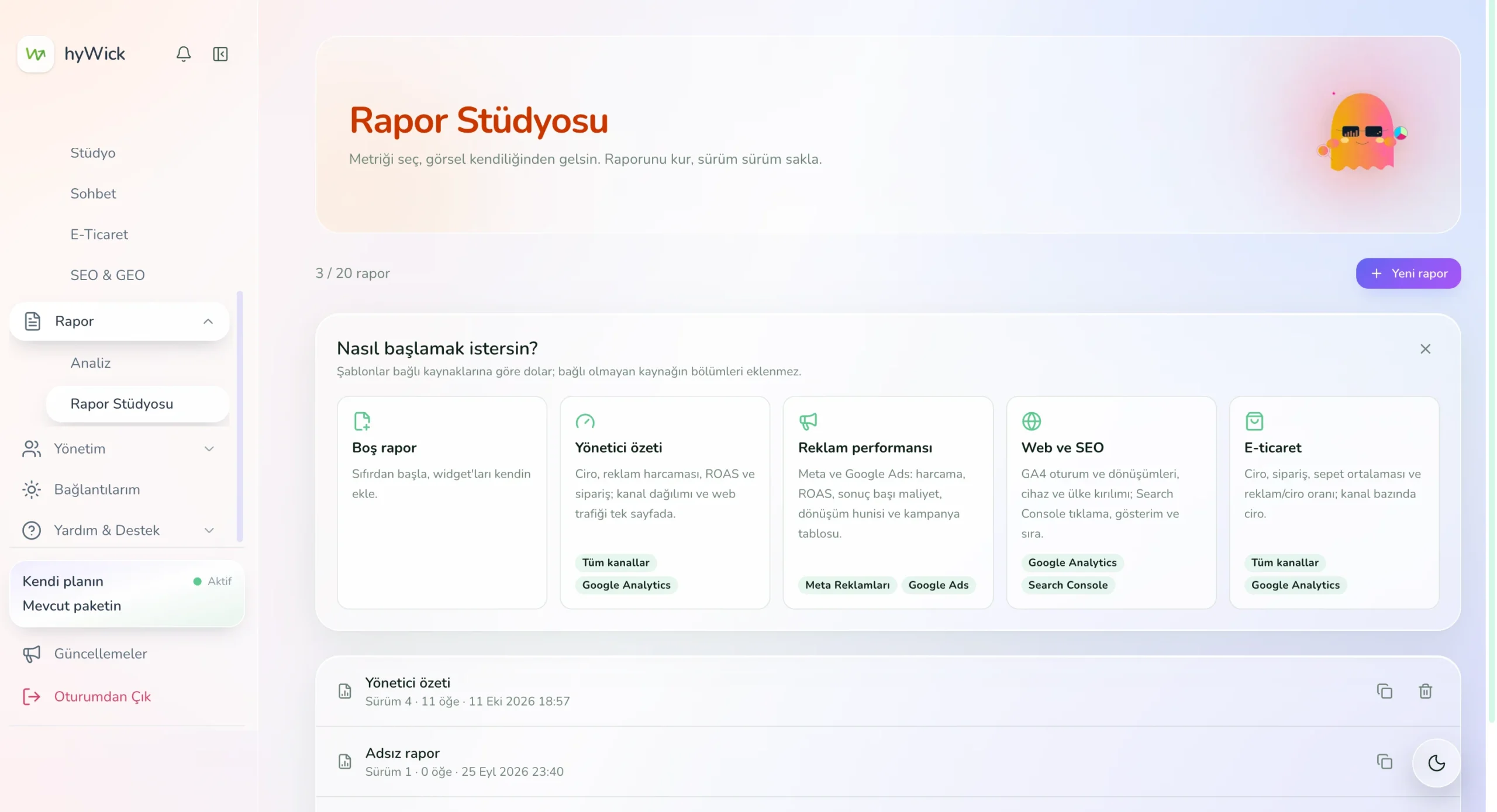Click the Web ve SEO globe icon
Viewport: 1497px width, 812px height.
tap(1031, 421)
